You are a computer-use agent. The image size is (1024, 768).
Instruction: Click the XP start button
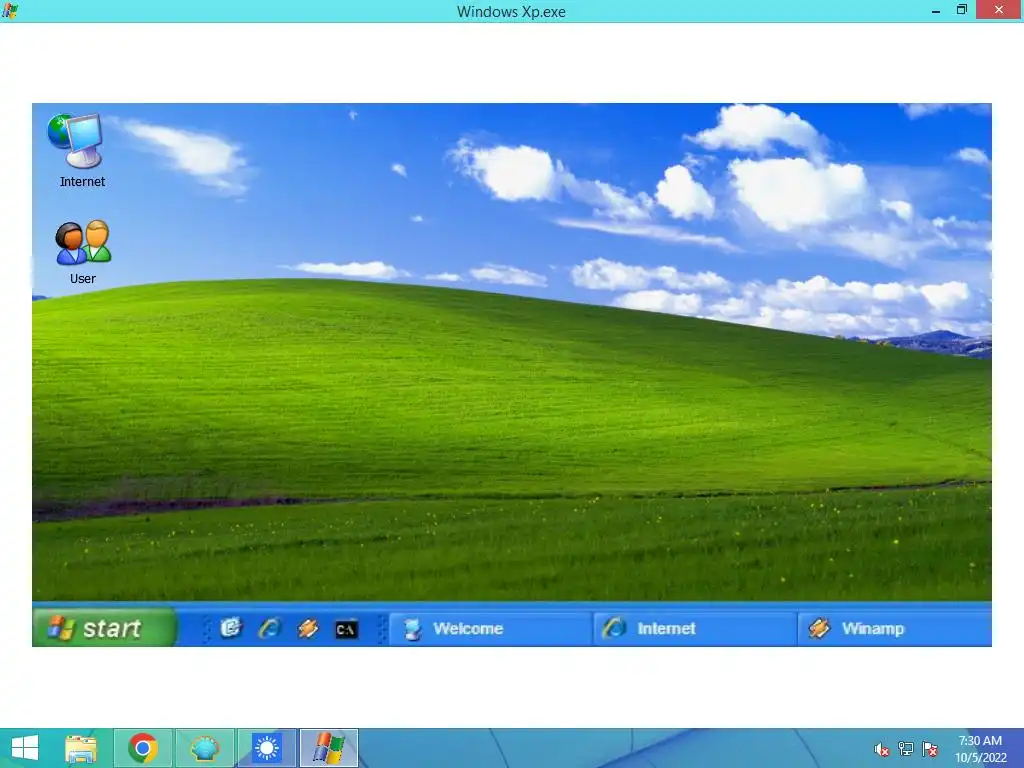(104, 628)
